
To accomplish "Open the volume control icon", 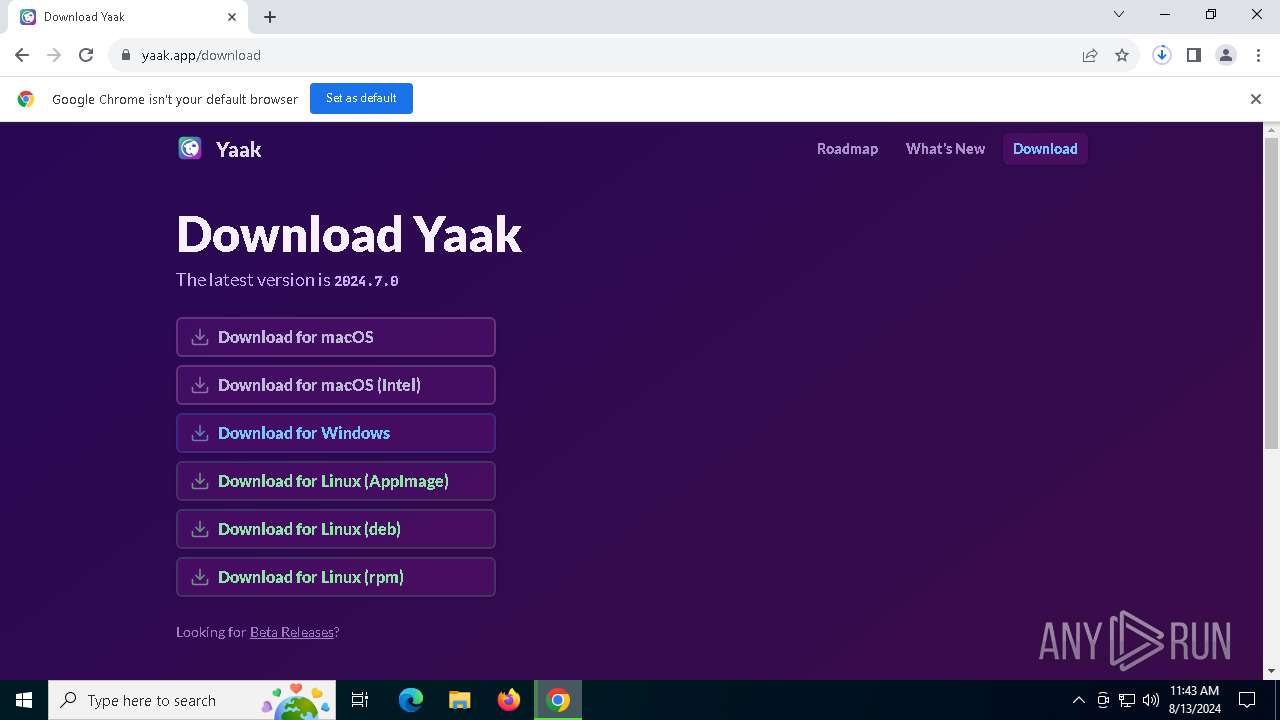I will 1151,700.
